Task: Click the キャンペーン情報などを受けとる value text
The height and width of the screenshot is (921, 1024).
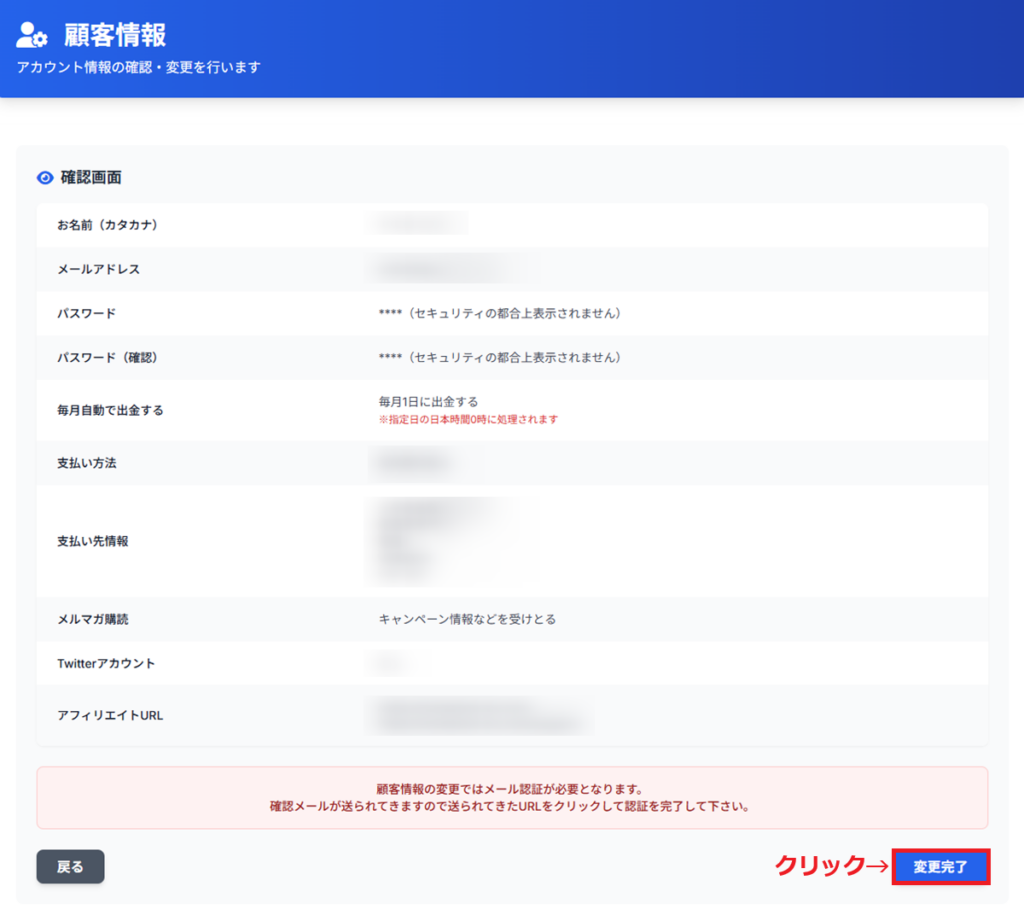Action: point(466,619)
